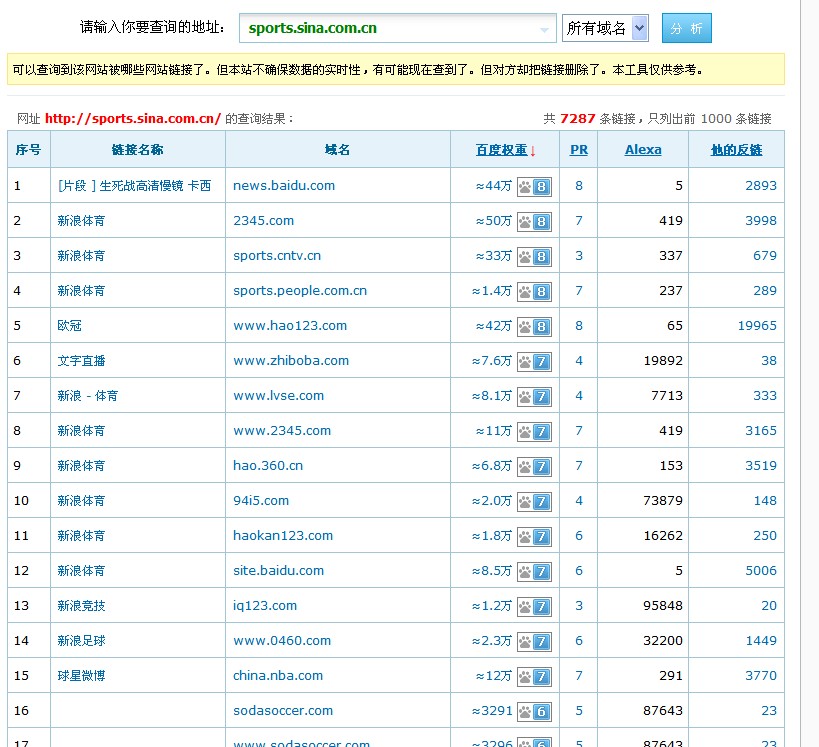Sort results by Alexa column header
819x747 pixels.
click(642, 150)
